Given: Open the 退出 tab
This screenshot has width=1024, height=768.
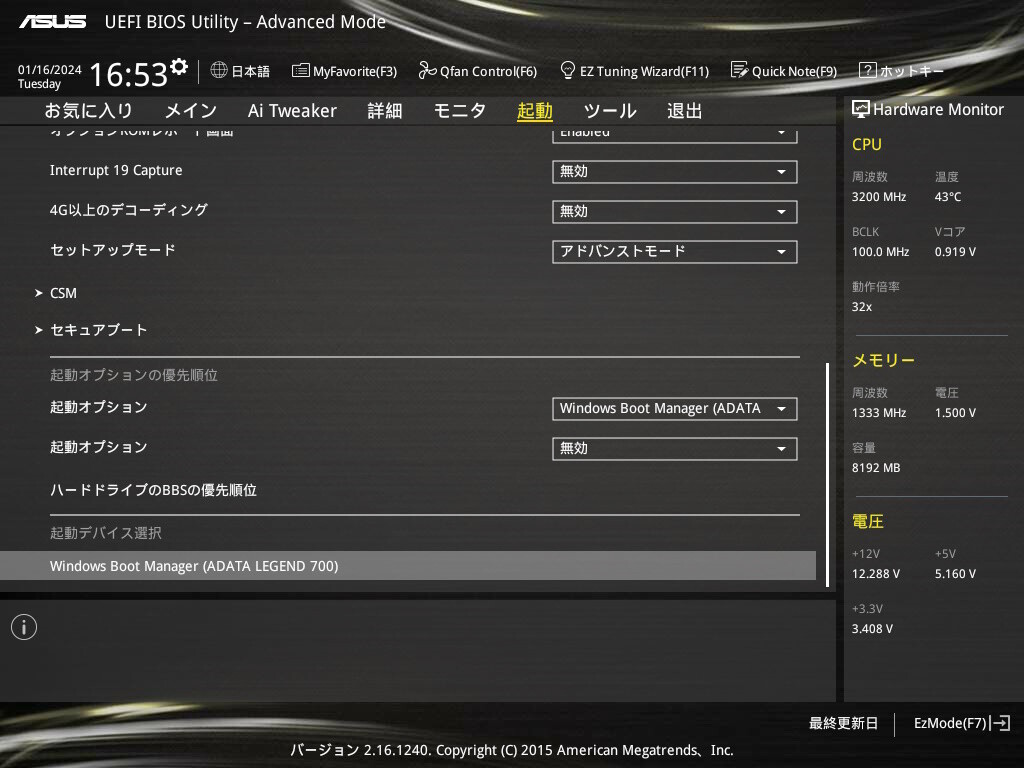Looking at the screenshot, I should 684,110.
